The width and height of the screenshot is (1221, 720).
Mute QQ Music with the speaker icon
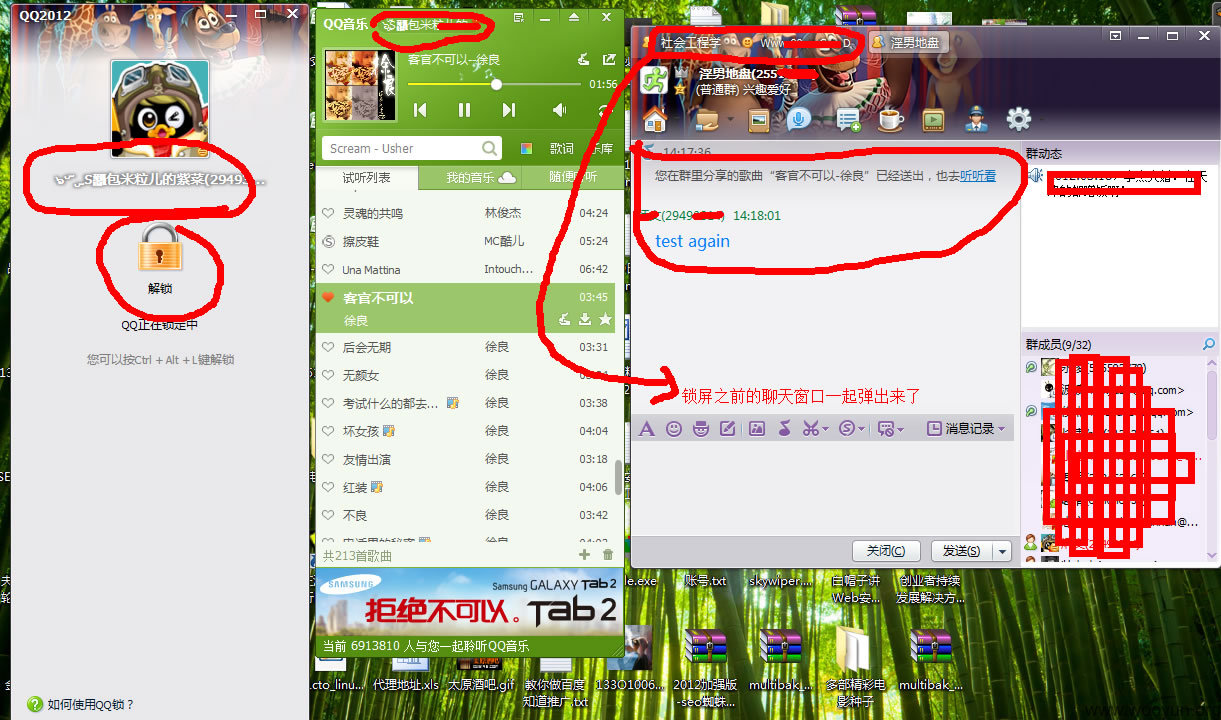[x=559, y=110]
